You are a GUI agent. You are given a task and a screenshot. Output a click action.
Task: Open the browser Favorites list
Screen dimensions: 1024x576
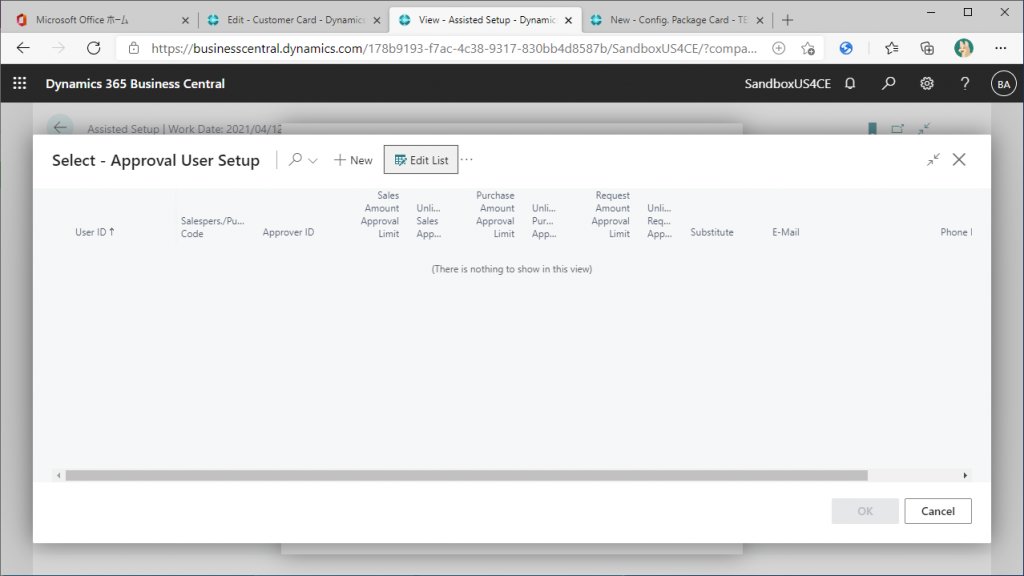[x=891, y=48]
